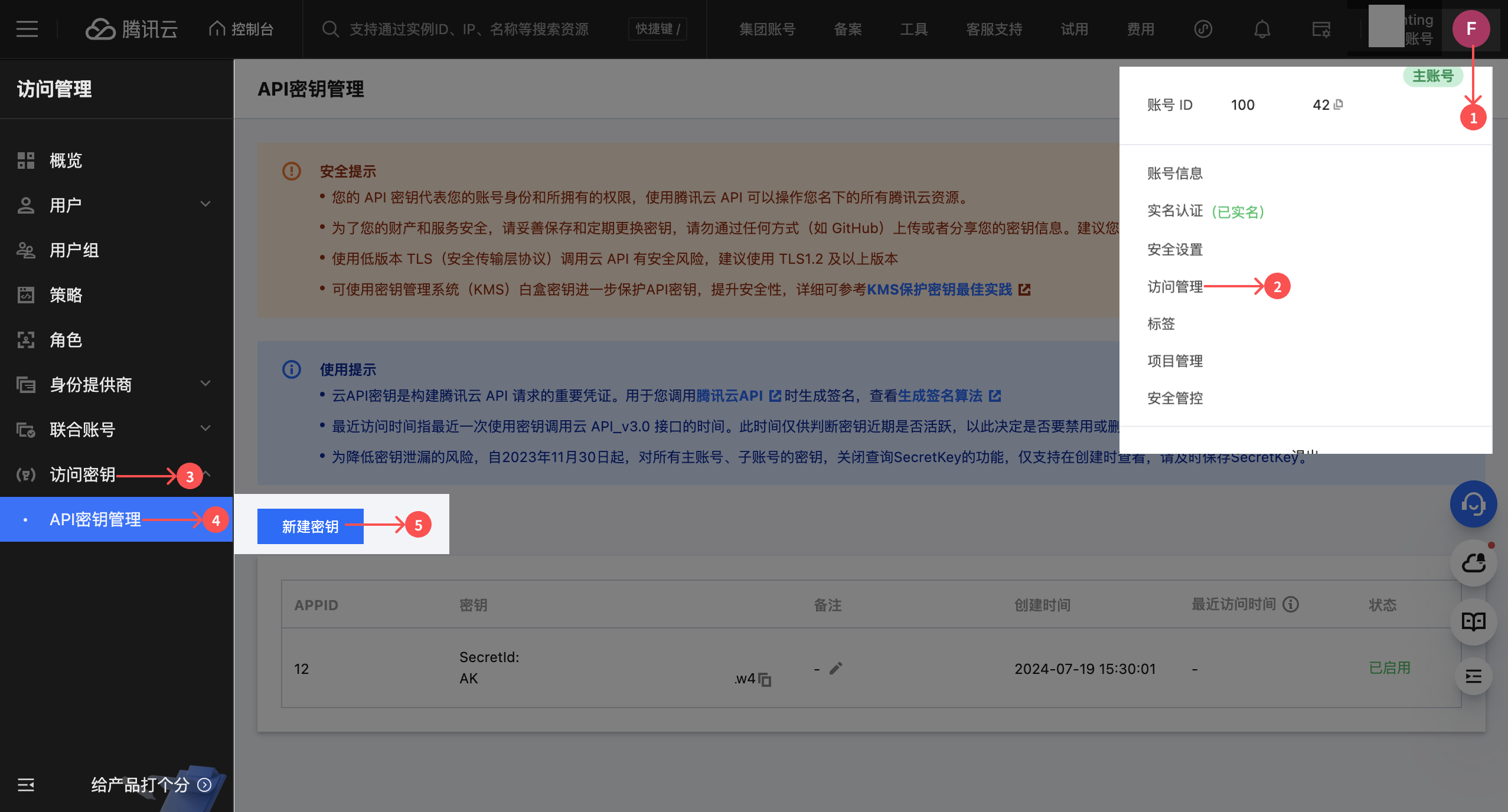Viewport: 1508px width, 812px height.
Task: Click the 新建密钥 button
Action: (309, 526)
